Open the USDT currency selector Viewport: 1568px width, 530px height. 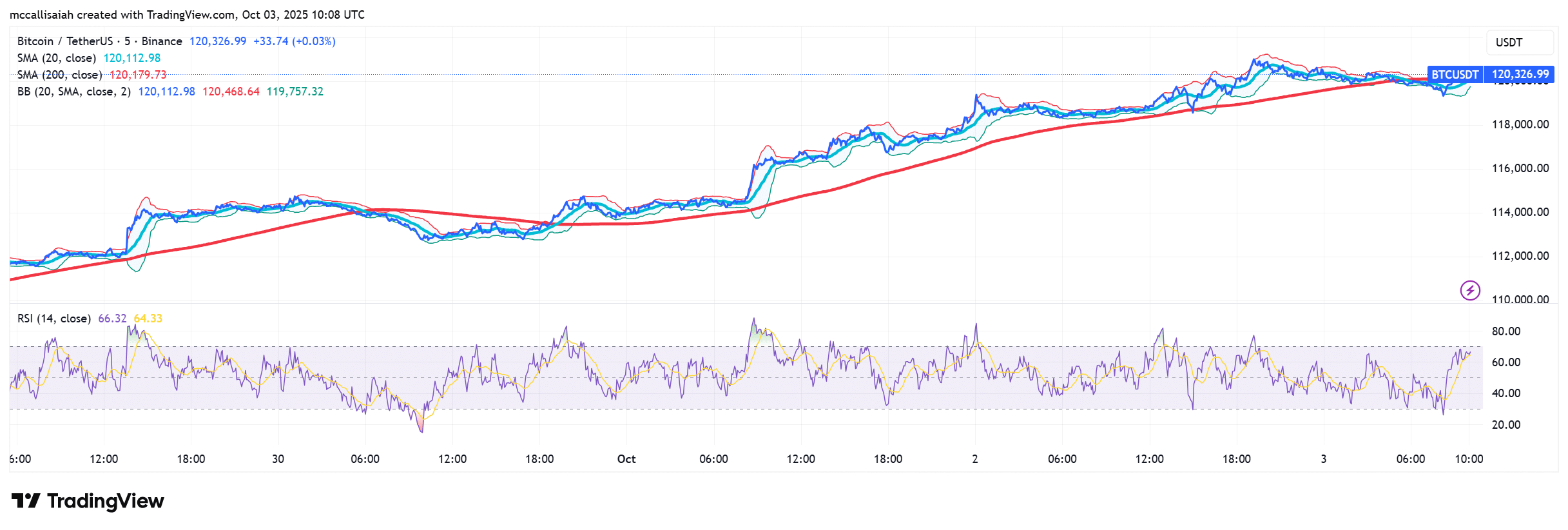tap(1509, 43)
